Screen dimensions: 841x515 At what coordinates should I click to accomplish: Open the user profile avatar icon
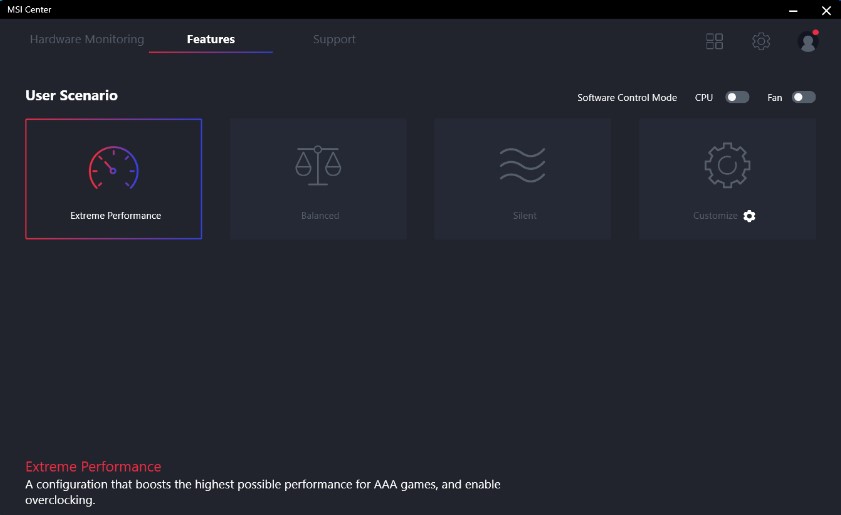807,41
